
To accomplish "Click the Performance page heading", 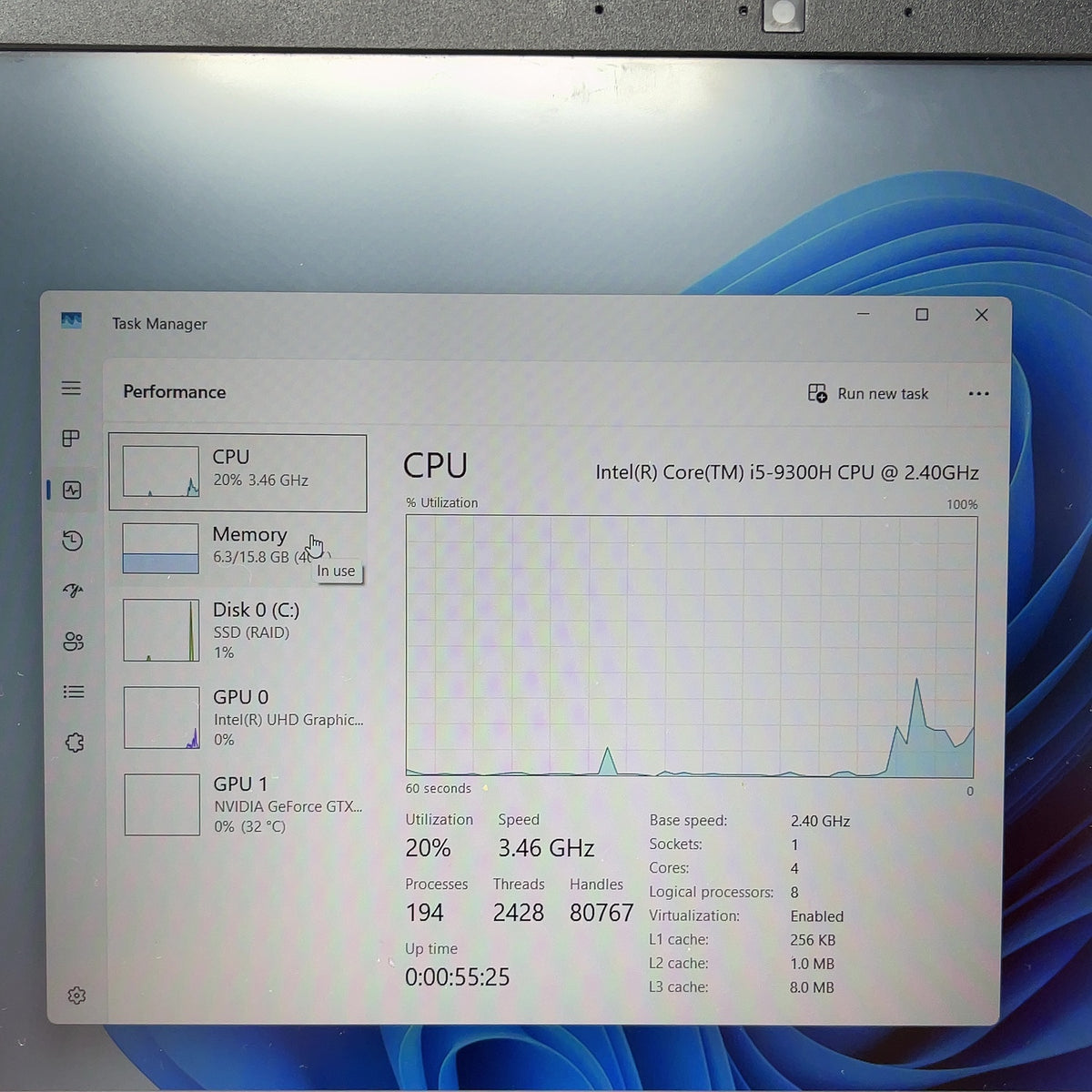I will coord(175,391).
